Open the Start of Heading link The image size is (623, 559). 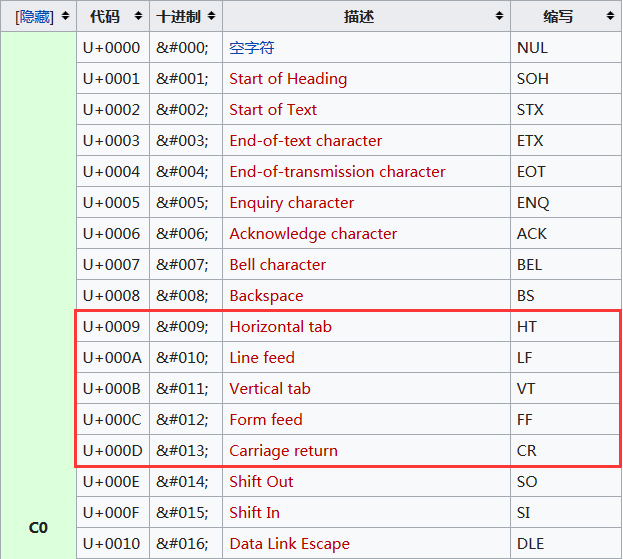(x=288, y=79)
